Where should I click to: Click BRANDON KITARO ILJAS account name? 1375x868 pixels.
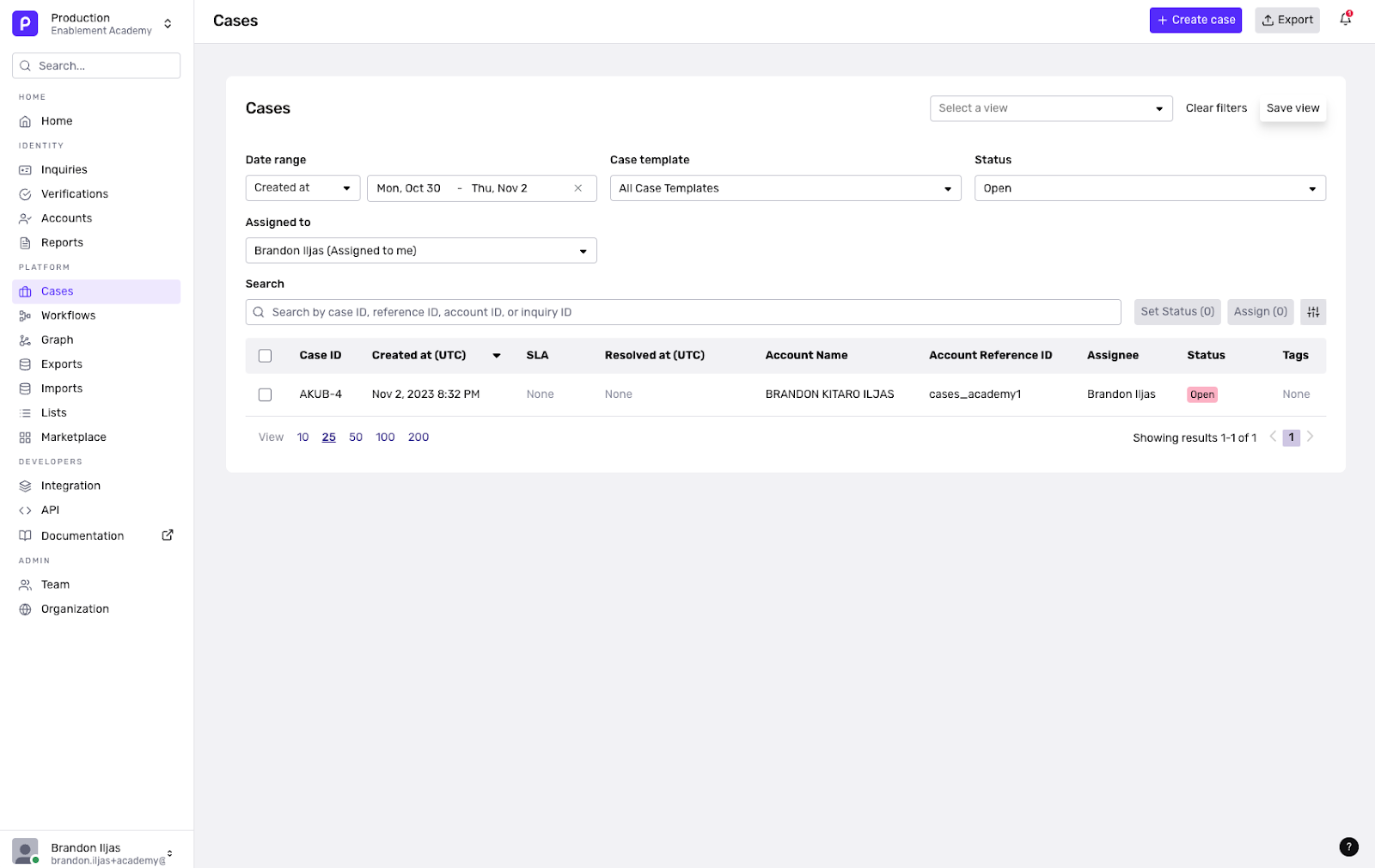pyautogui.click(x=829, y=394)
